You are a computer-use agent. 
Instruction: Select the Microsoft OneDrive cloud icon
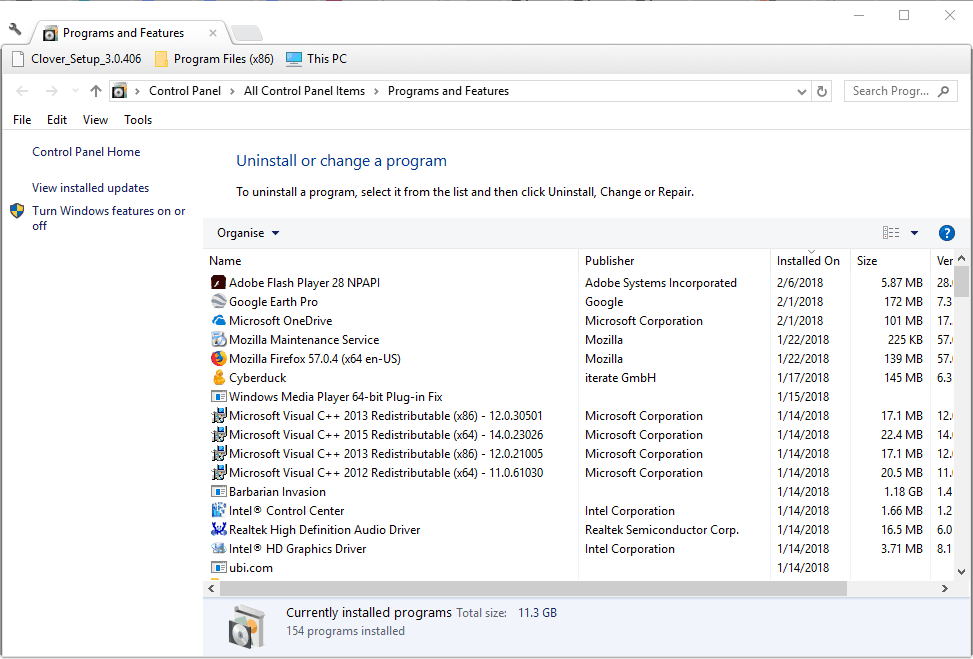pyautogui.click(x=219, y=321)
